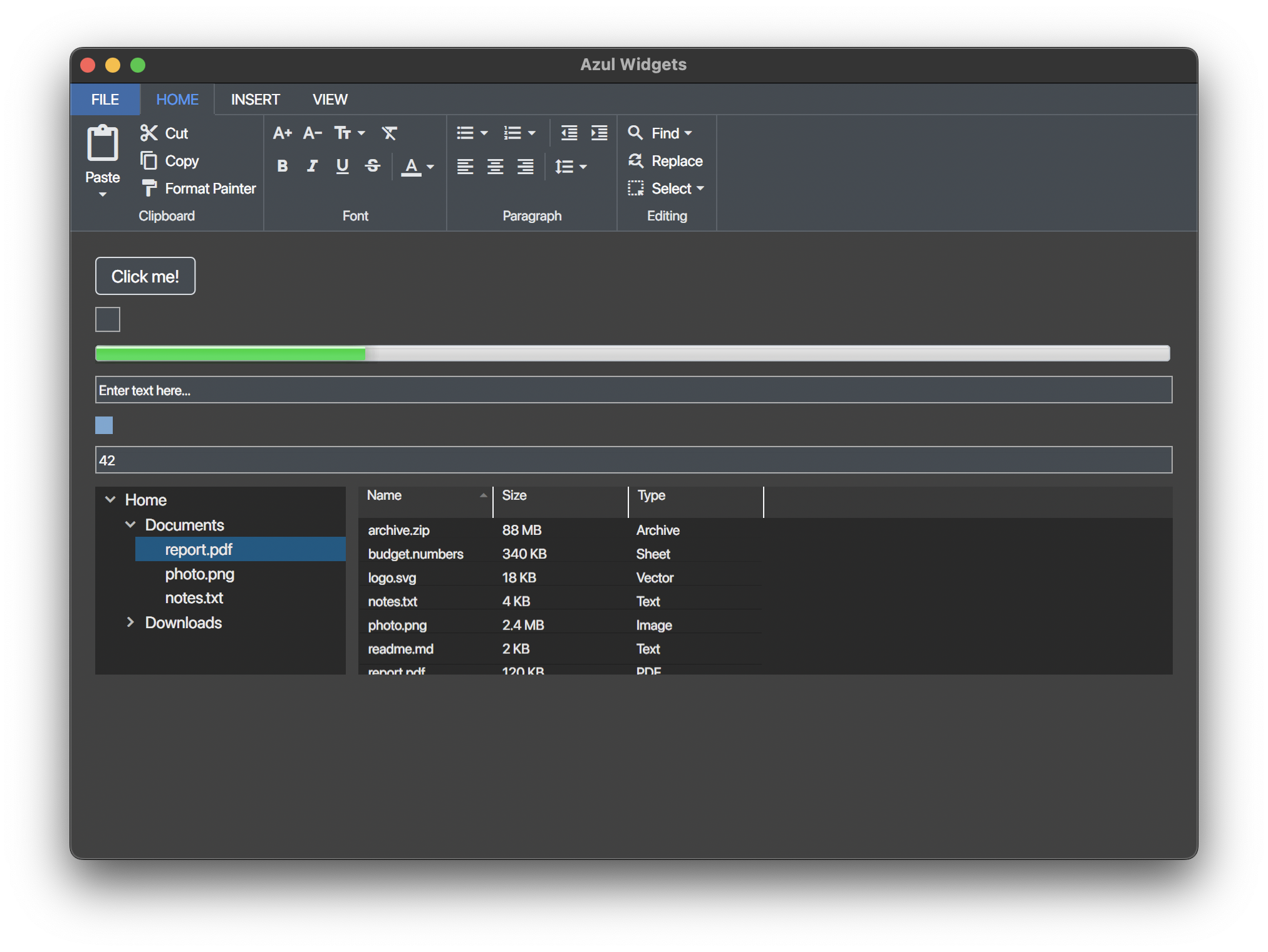Switch to the INSERT ribbon tab

coord(255,99)
